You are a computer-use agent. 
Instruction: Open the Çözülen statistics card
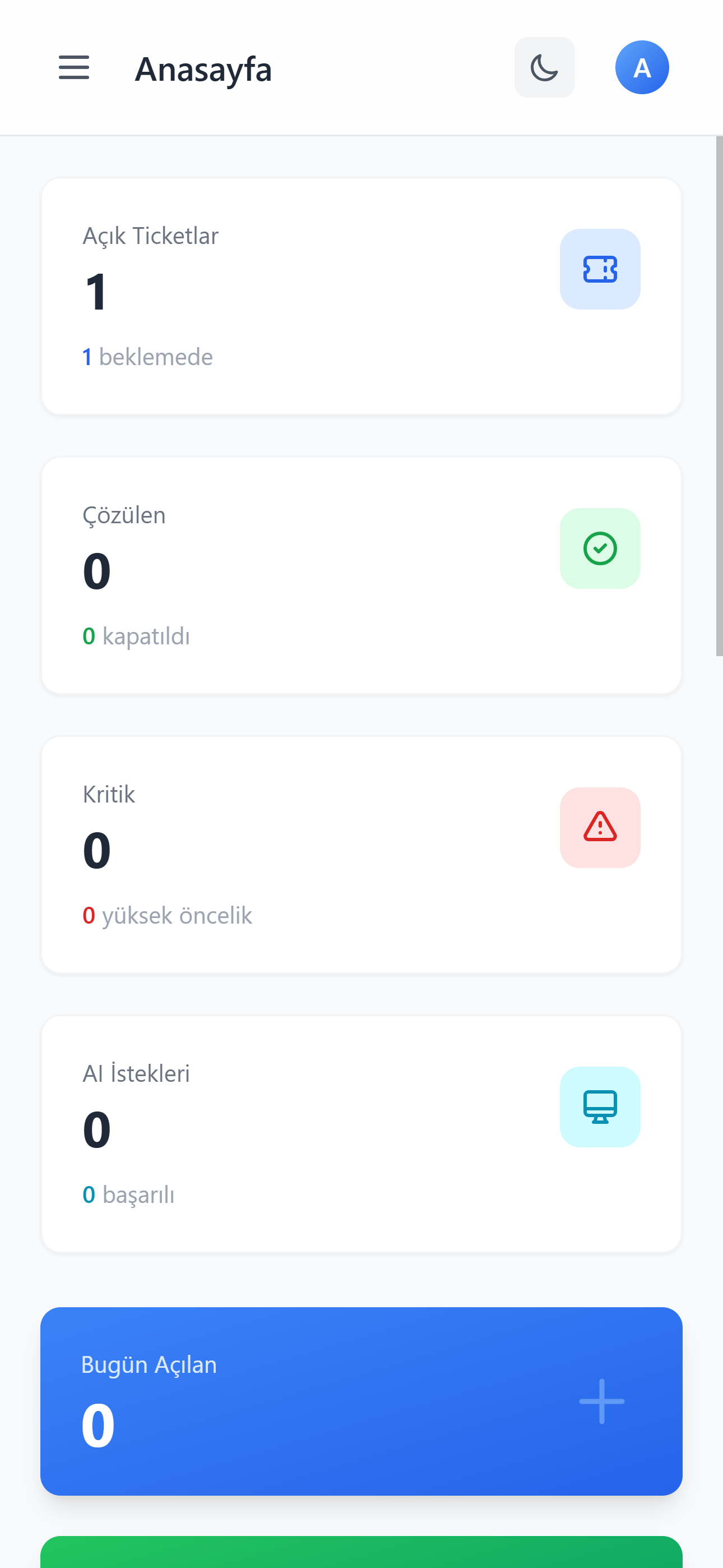(x=361, y=575)
